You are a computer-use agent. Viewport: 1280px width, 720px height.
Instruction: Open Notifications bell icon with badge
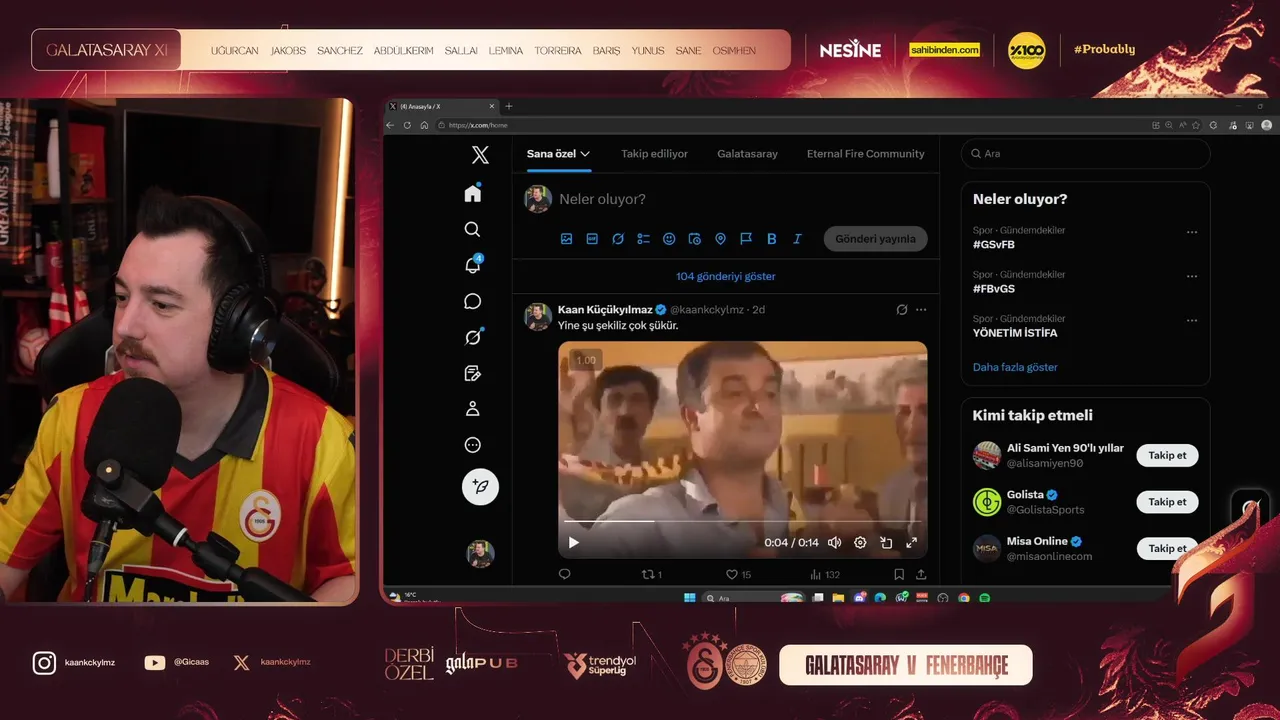tap(473, 265)
